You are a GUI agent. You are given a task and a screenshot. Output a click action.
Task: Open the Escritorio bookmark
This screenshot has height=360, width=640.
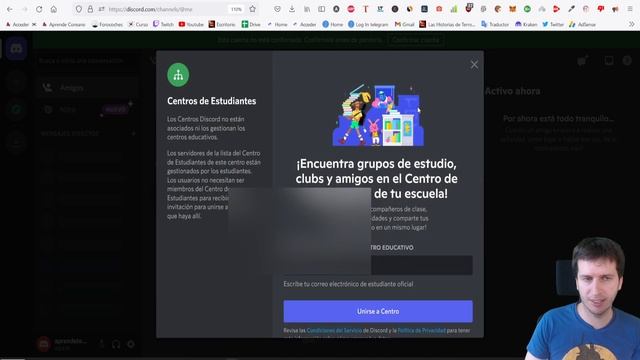222,24
